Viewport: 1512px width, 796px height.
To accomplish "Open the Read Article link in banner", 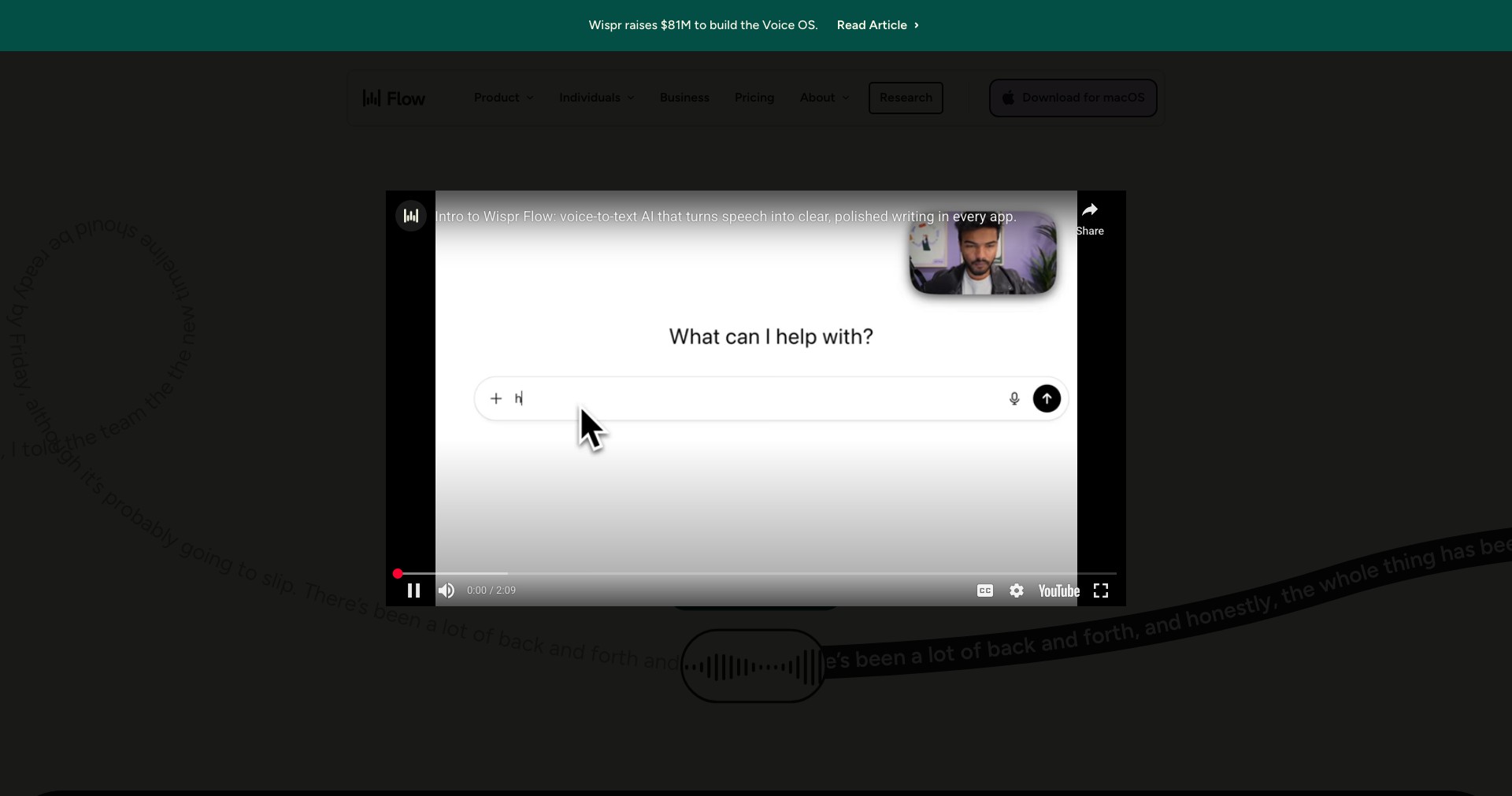I will tap(878, 25).
